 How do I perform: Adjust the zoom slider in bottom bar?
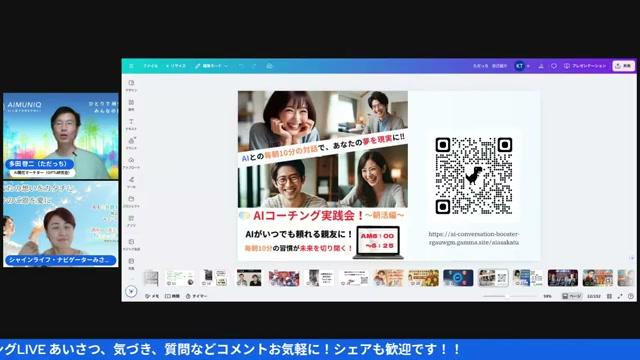pyautogui.click(x=509, y=296)
